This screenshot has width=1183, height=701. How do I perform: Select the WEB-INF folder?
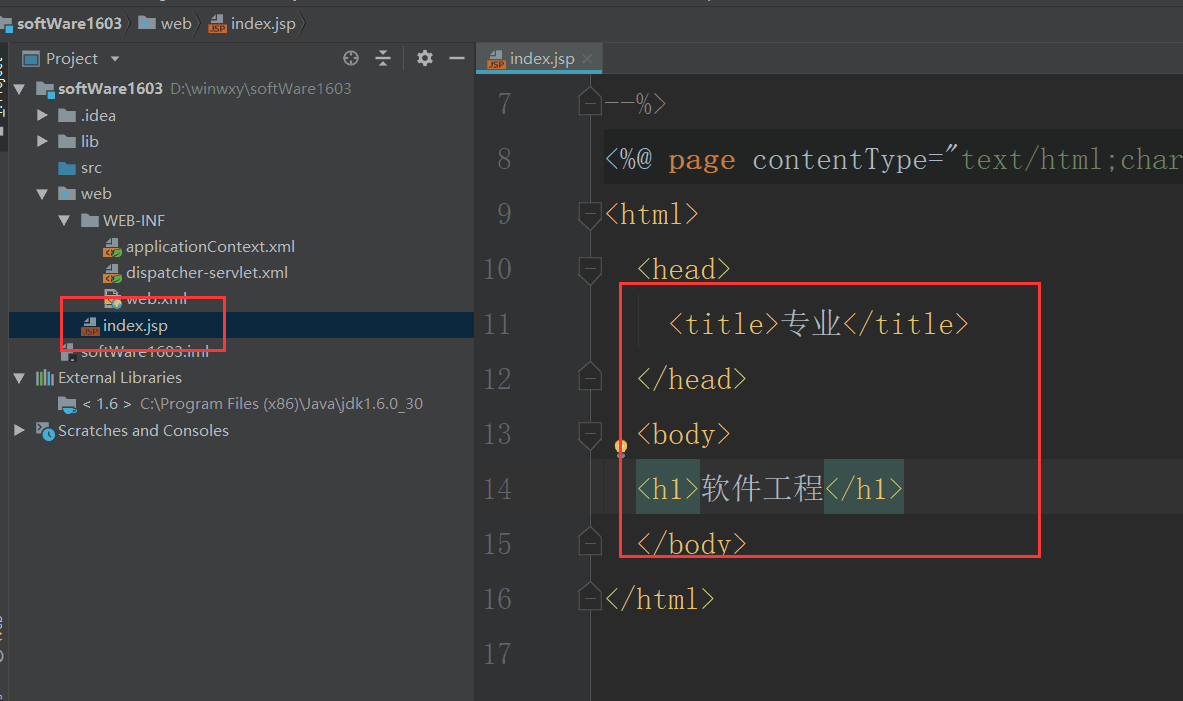[134, 220]
